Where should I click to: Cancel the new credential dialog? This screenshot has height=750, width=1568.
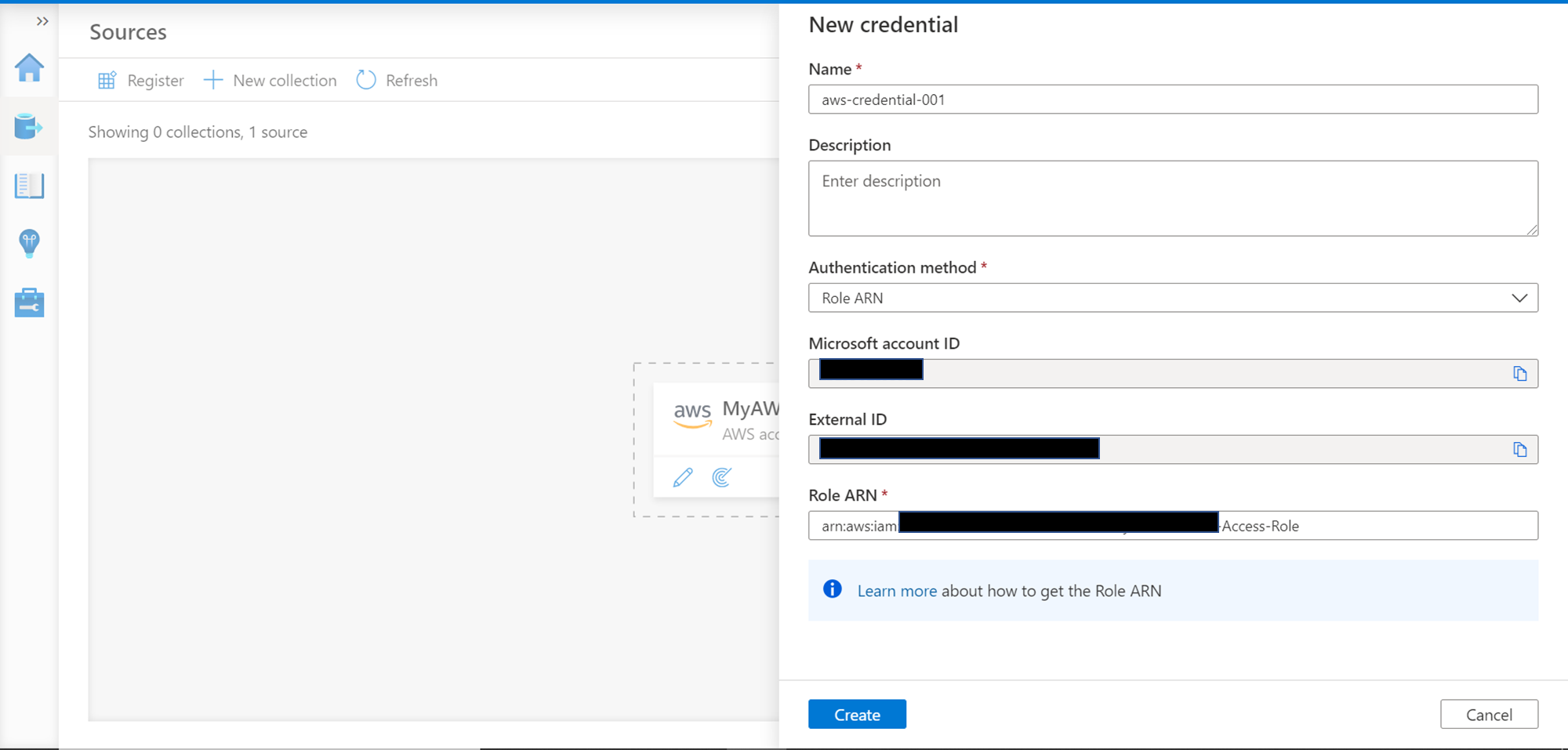click(1488, 715)
